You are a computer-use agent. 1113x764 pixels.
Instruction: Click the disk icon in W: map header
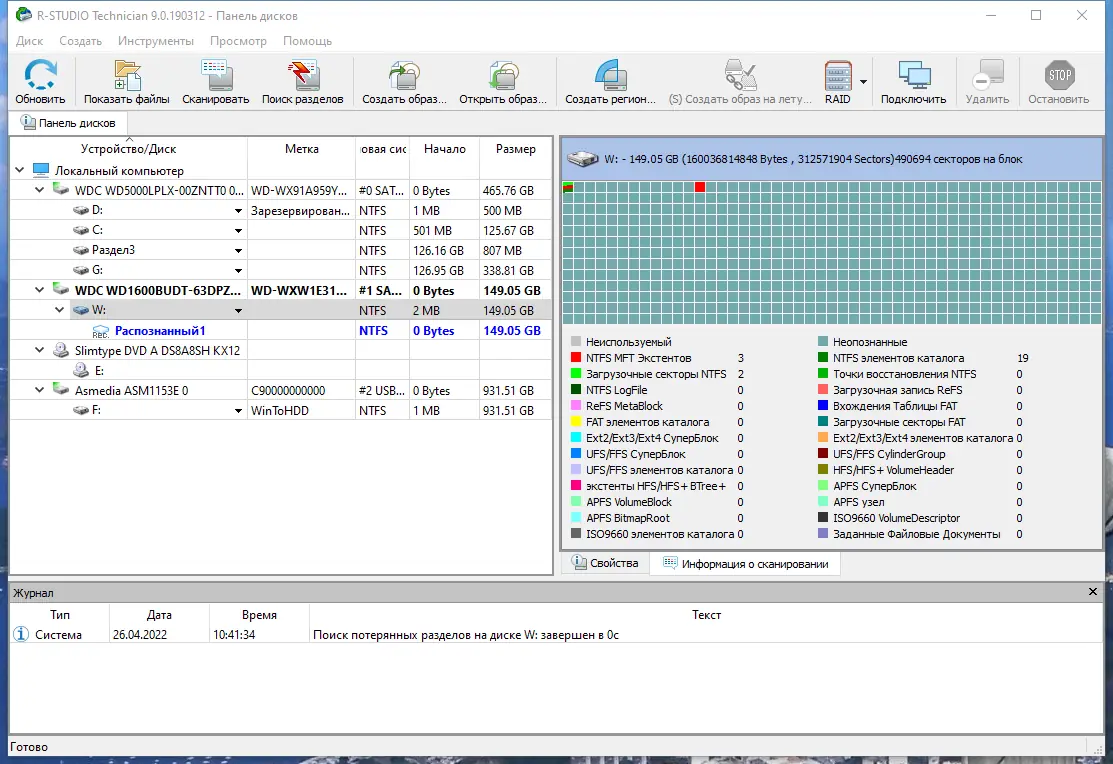click(582, 159)
